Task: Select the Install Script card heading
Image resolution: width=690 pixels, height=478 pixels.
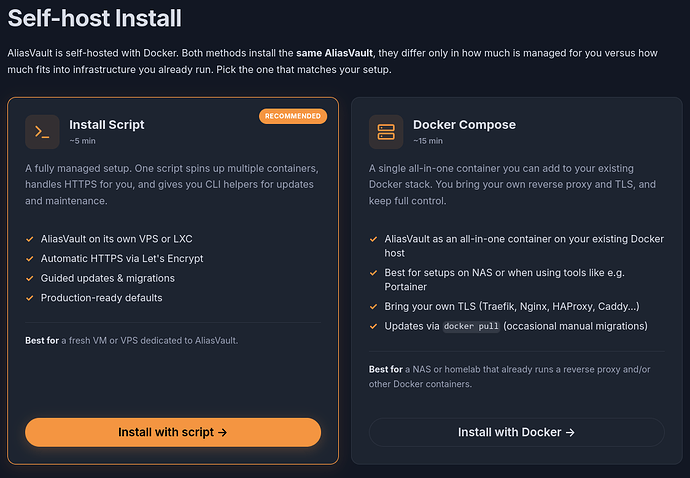Action: 106,125
